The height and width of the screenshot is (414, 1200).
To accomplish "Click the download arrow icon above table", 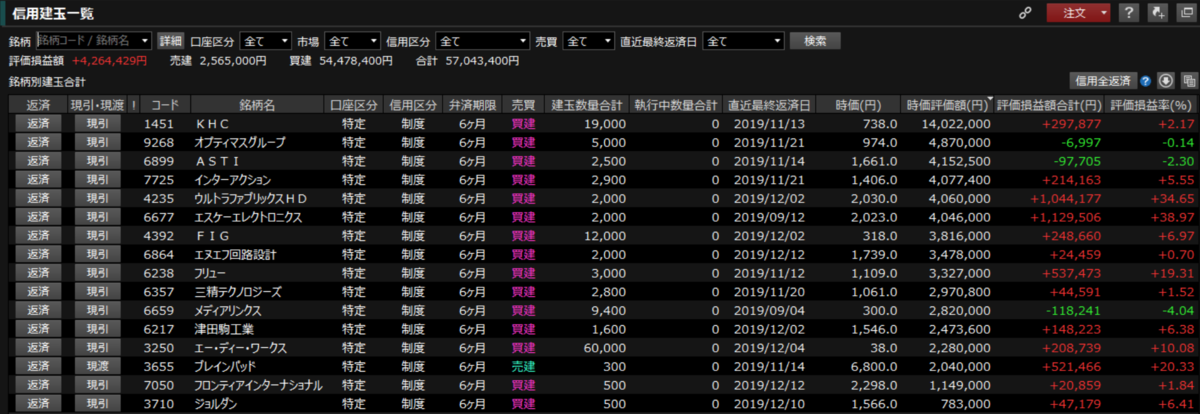I will coord(1167,80).
